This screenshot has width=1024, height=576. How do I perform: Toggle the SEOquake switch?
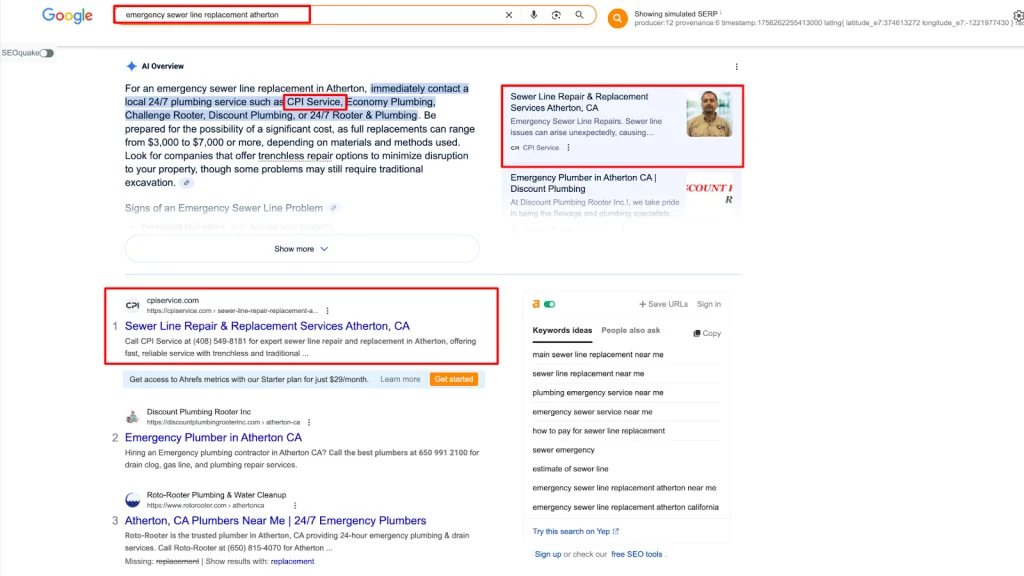[x=46, y=53]
